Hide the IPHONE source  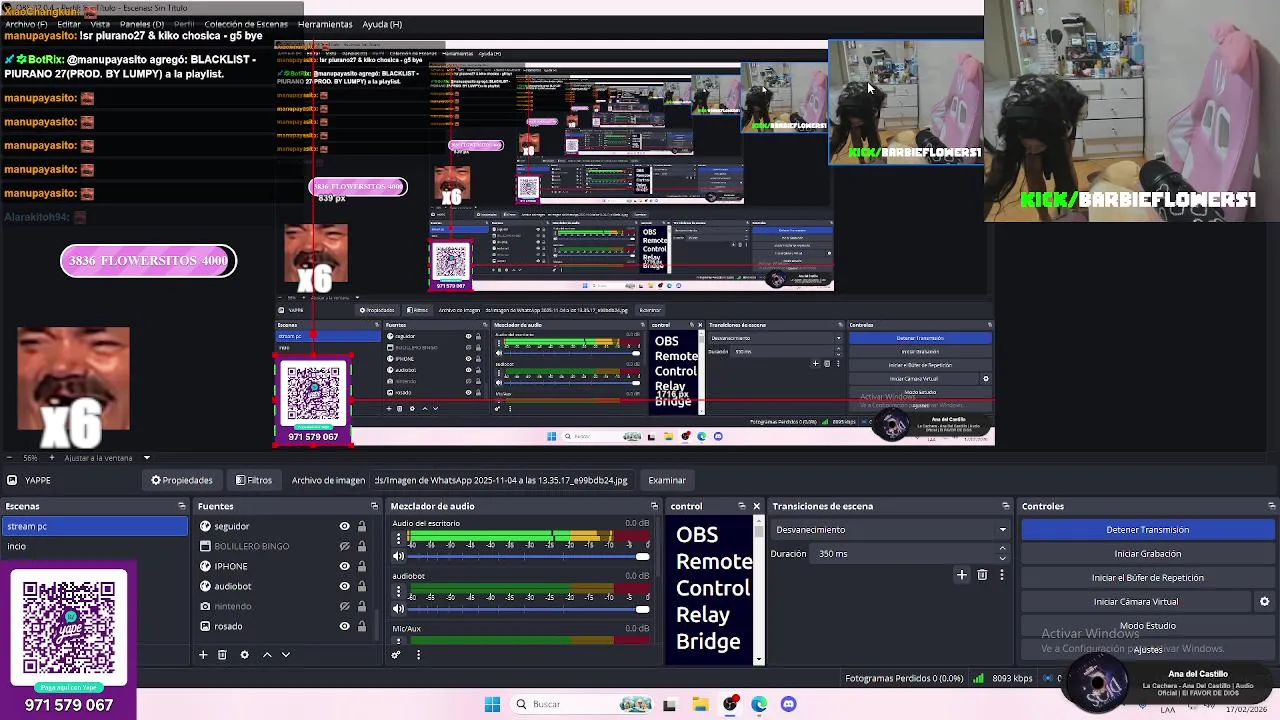344,566
